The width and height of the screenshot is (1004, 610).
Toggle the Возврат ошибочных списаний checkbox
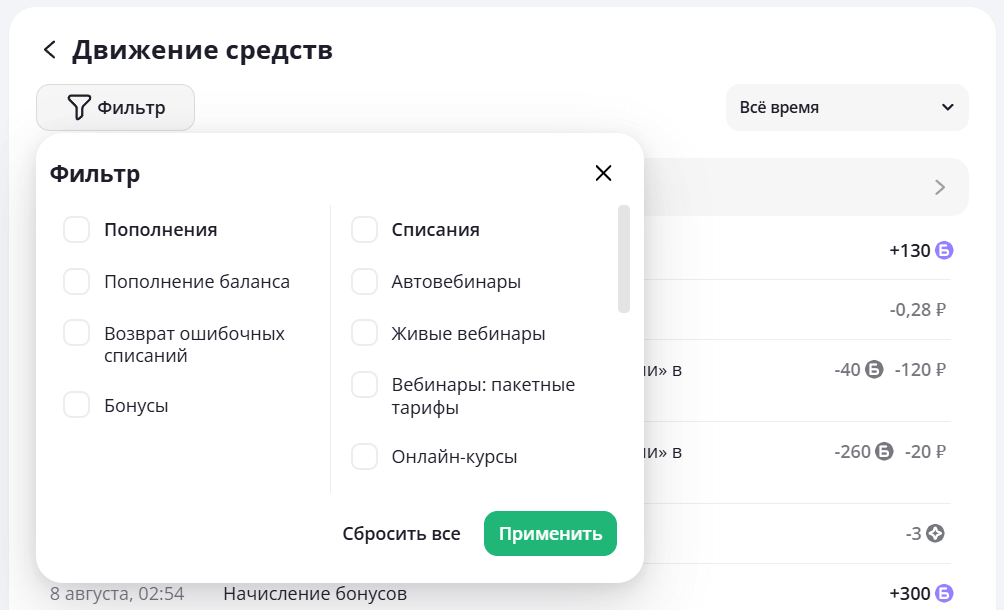click(77, 333)
